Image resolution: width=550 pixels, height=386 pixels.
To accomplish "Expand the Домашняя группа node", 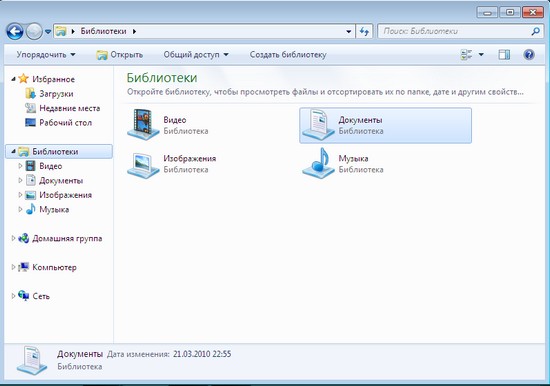I will coord(13,238).
